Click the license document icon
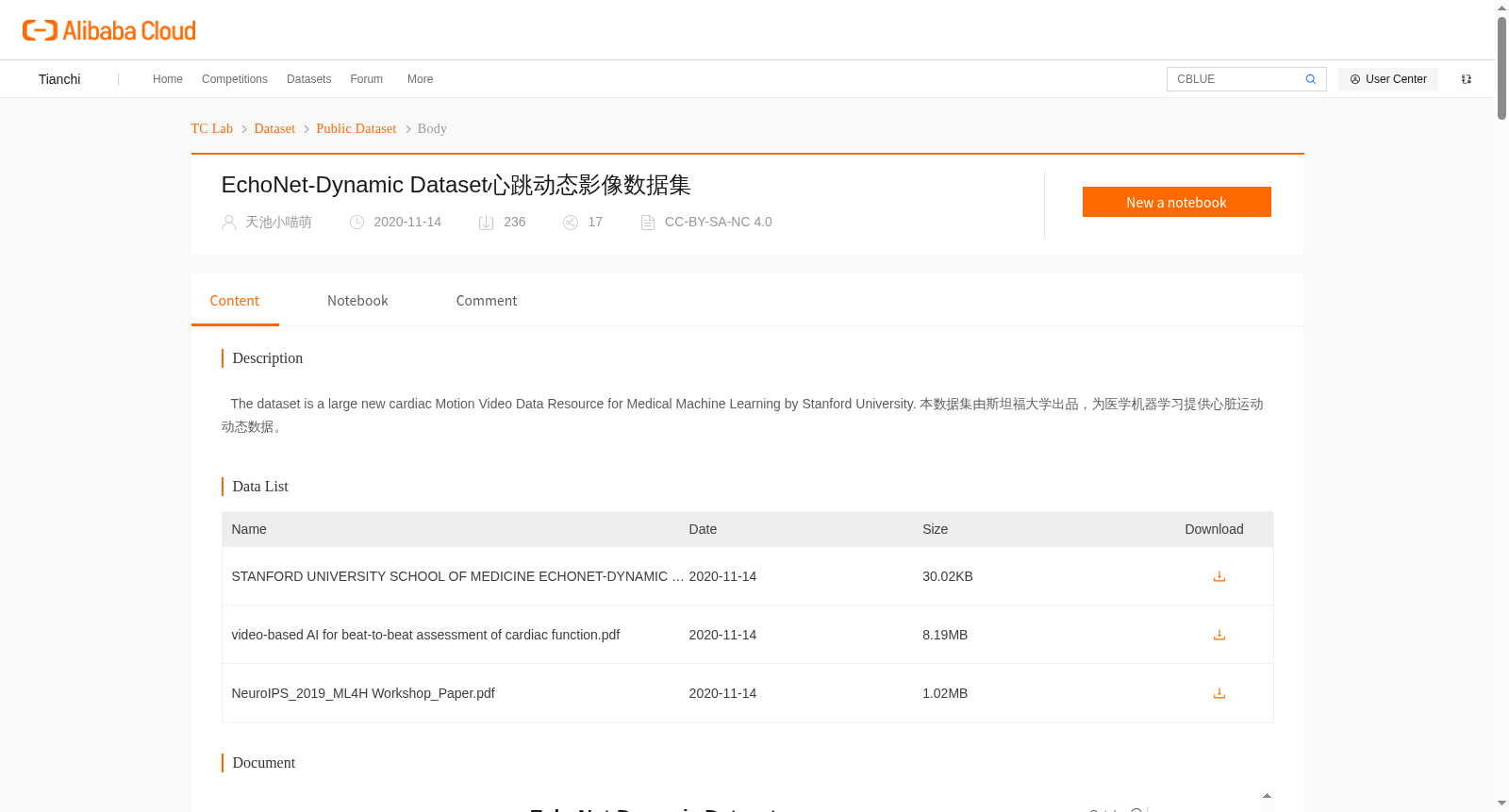Image resolution: width=1509 pixels, height=812 pixels. (x=647, y=223)
